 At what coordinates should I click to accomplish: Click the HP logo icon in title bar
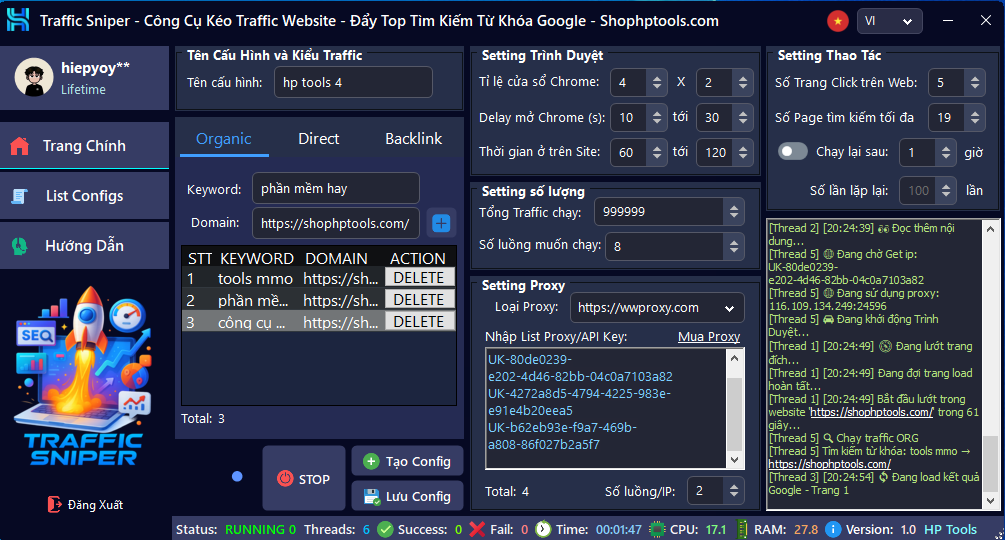click(x=18, y=19)
